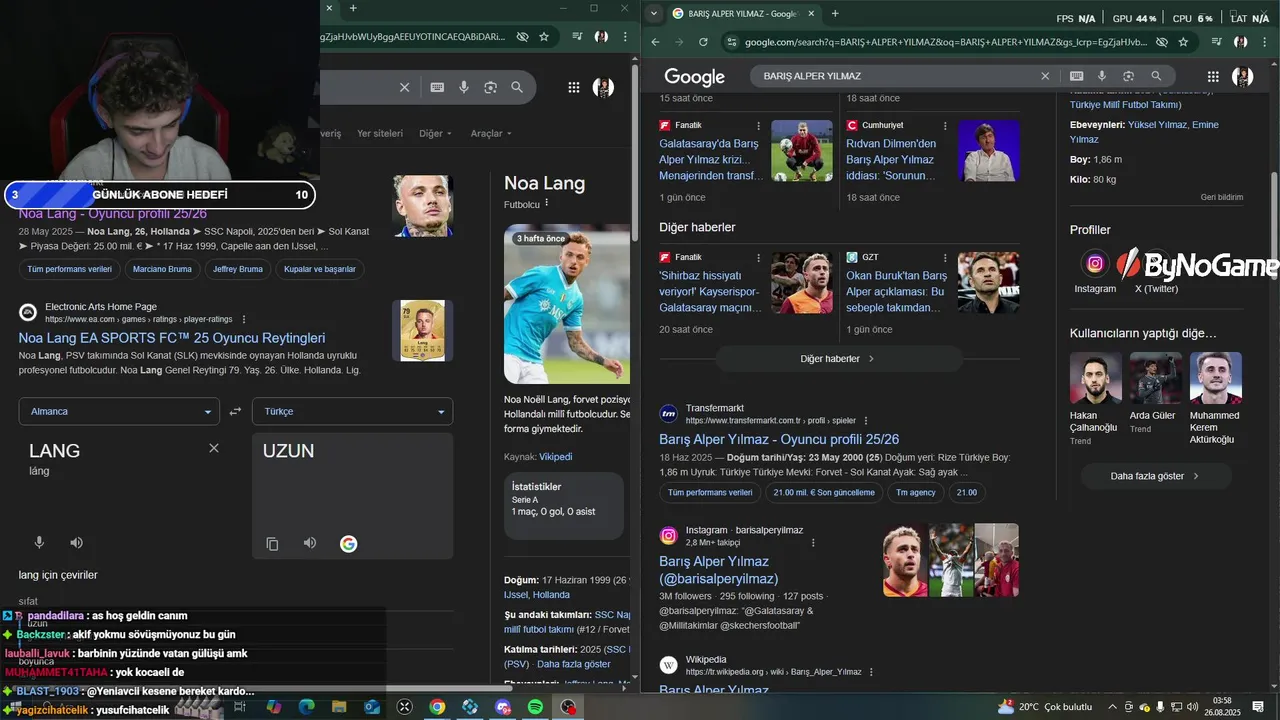Click the right window's vertical scrollbar

coord(1274,225)
